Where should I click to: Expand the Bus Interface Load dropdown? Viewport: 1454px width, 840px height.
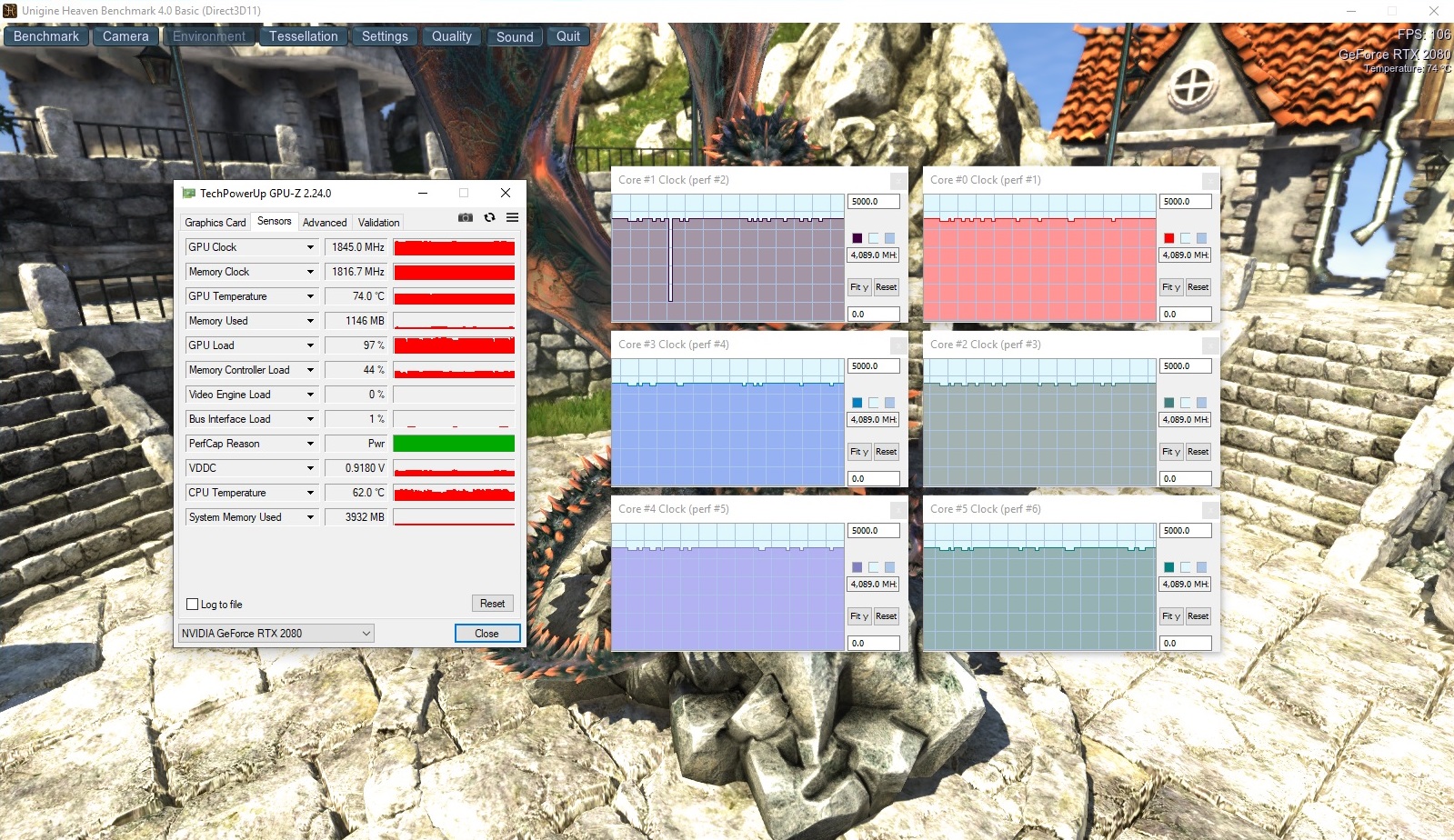[310, 419]
